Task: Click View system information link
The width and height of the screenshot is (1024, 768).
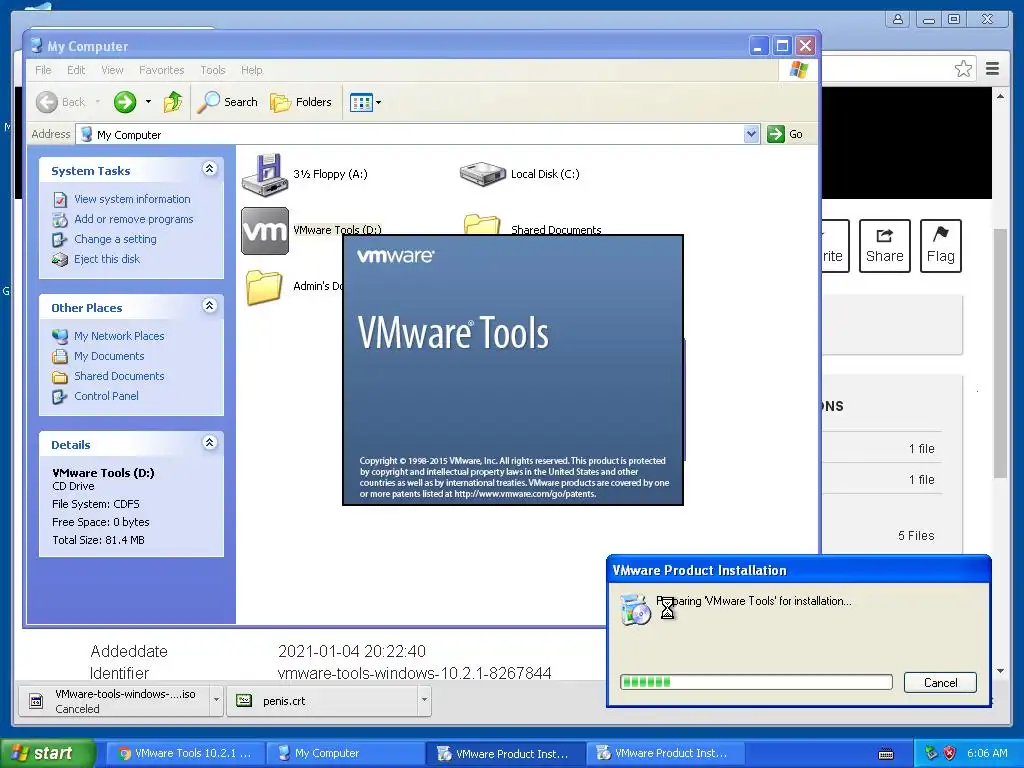Action: [x=132, y=199]
